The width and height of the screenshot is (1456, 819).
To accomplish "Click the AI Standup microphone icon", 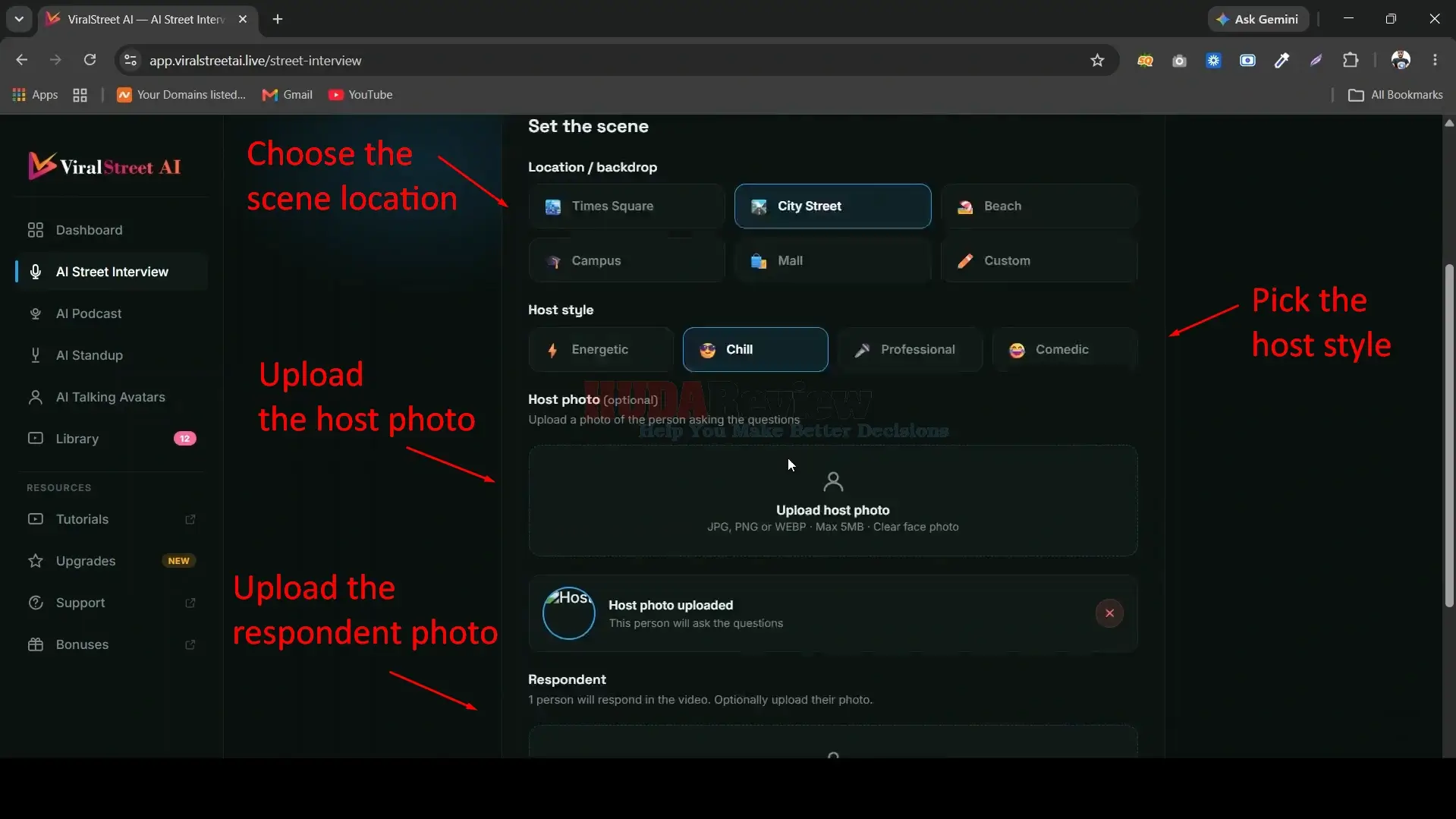I will click(36, 355).
